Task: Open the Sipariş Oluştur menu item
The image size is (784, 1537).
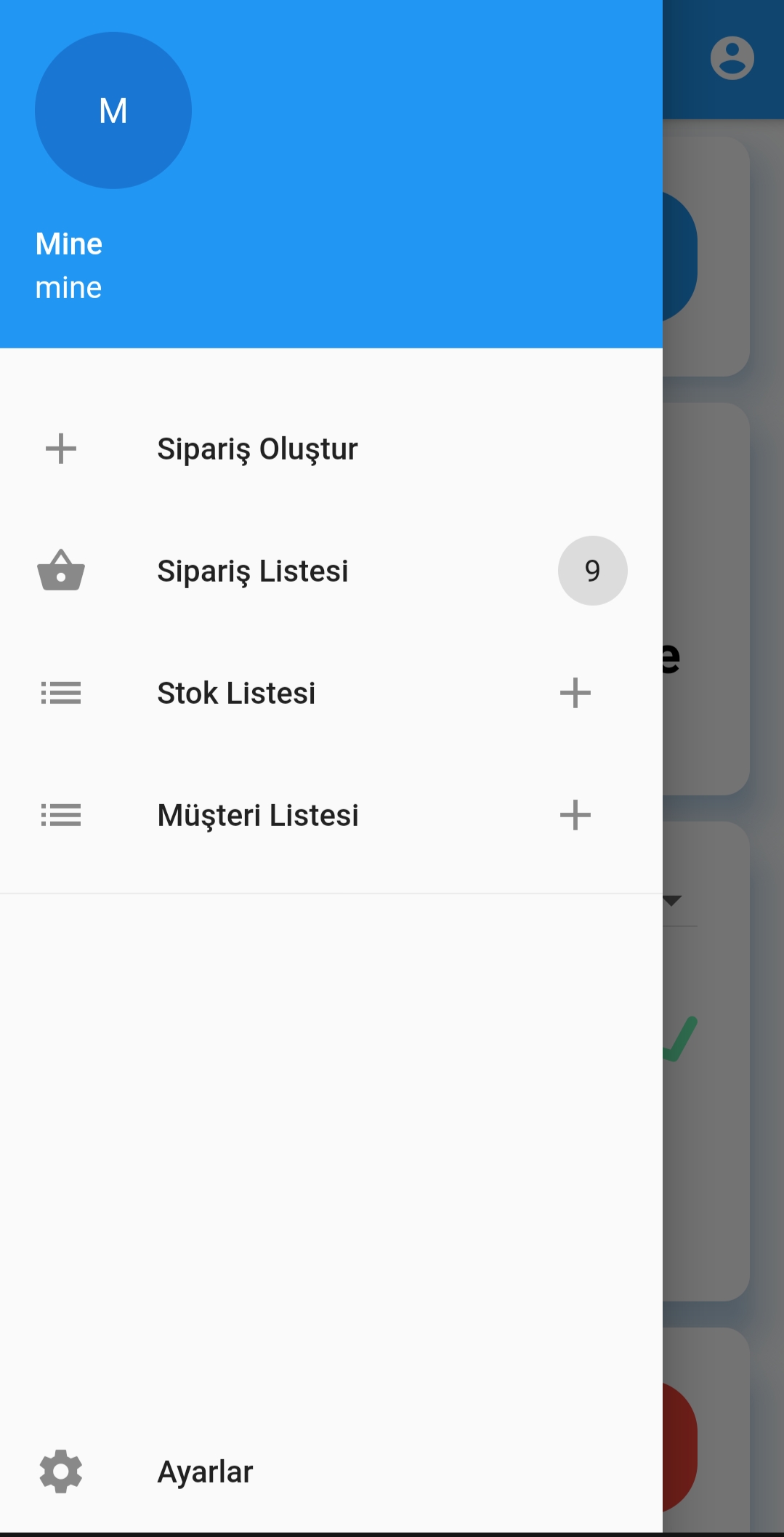Action: coord(331,449)
